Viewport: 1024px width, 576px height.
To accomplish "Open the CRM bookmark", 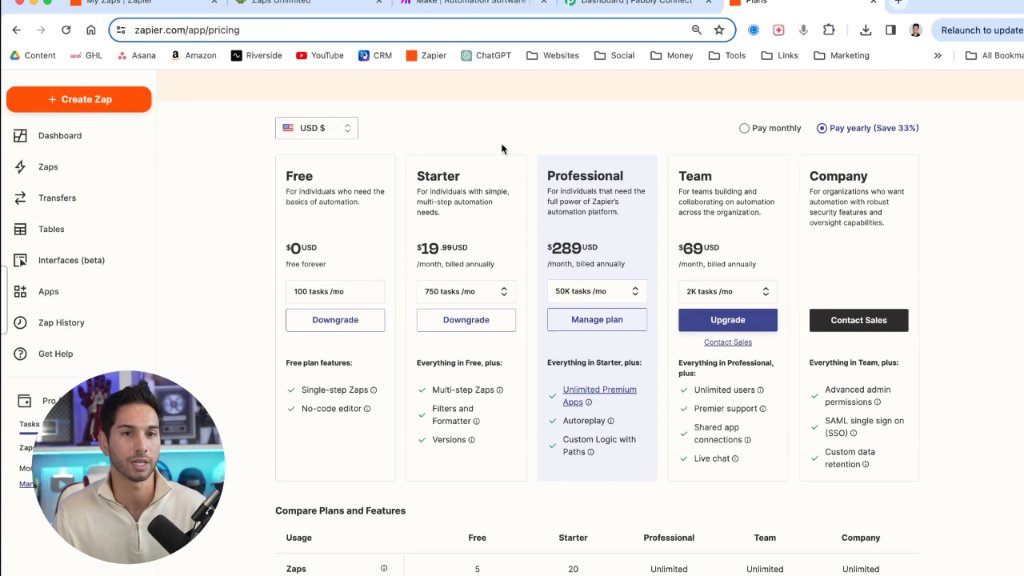I will [375, 56].
